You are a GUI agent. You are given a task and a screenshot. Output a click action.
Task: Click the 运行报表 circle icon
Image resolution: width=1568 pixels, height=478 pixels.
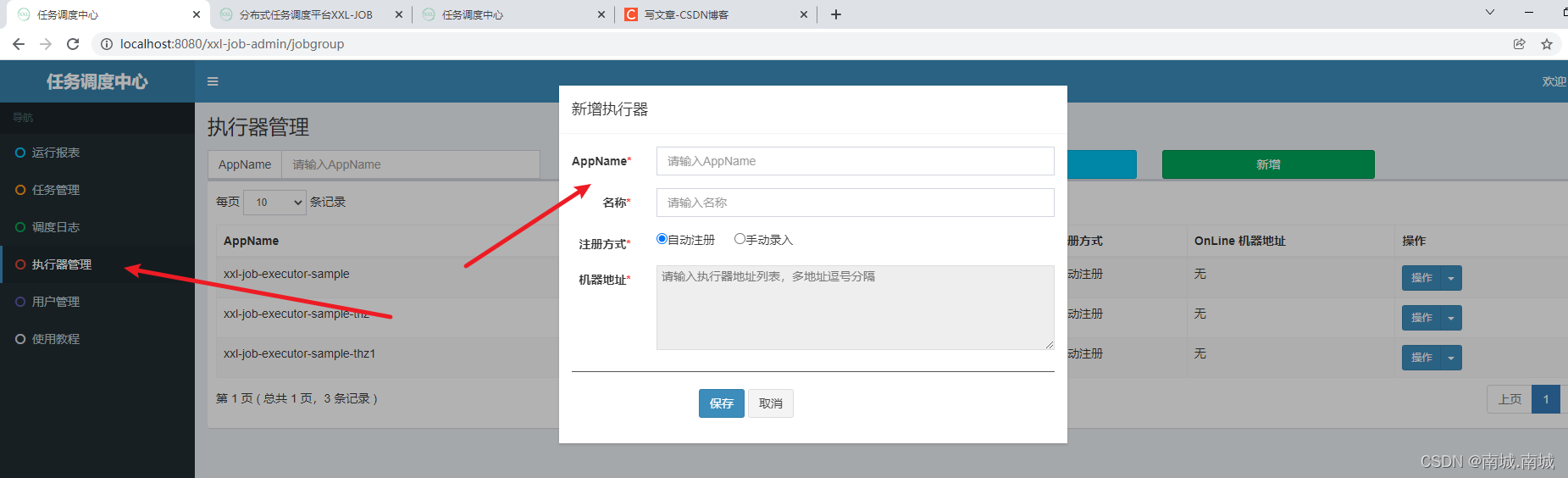20,153
